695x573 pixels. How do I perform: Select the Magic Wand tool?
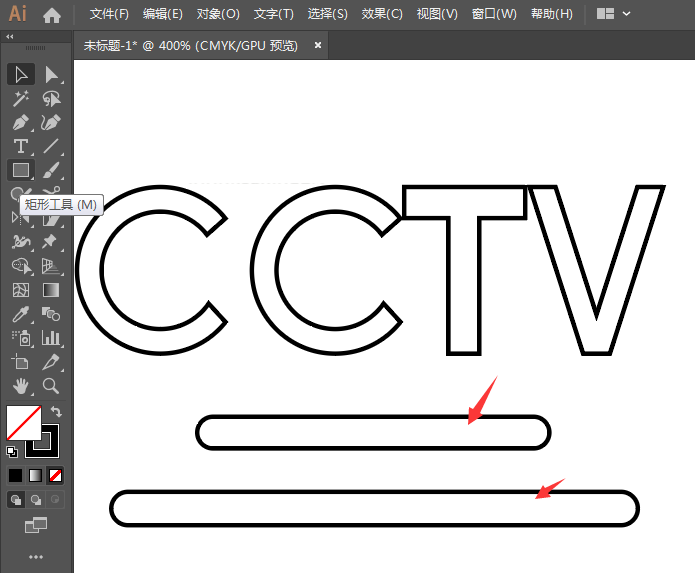[21, 98]
